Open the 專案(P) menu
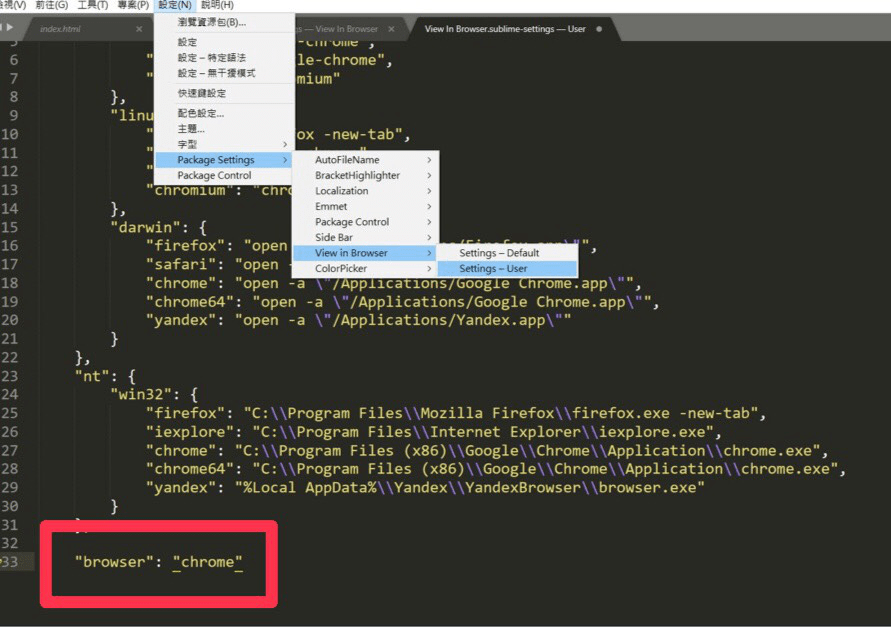 133,5
